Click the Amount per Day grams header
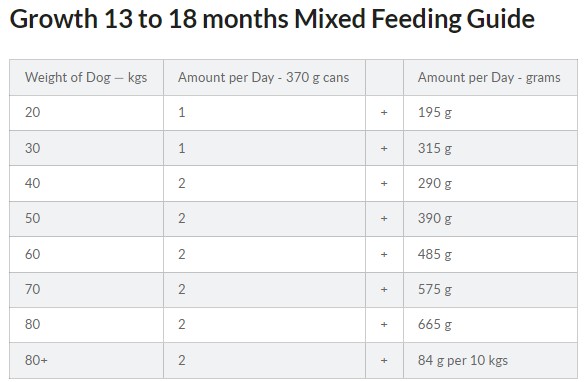The image size is (586, 382). tap(490, 77)
